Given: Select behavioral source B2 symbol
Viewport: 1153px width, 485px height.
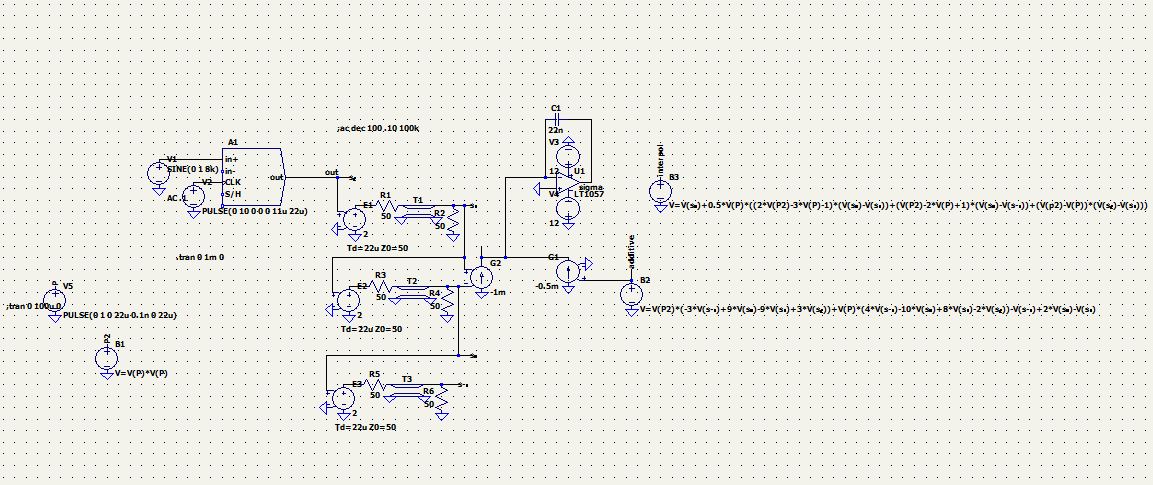Looking at the screenshot, I should 632,294.
